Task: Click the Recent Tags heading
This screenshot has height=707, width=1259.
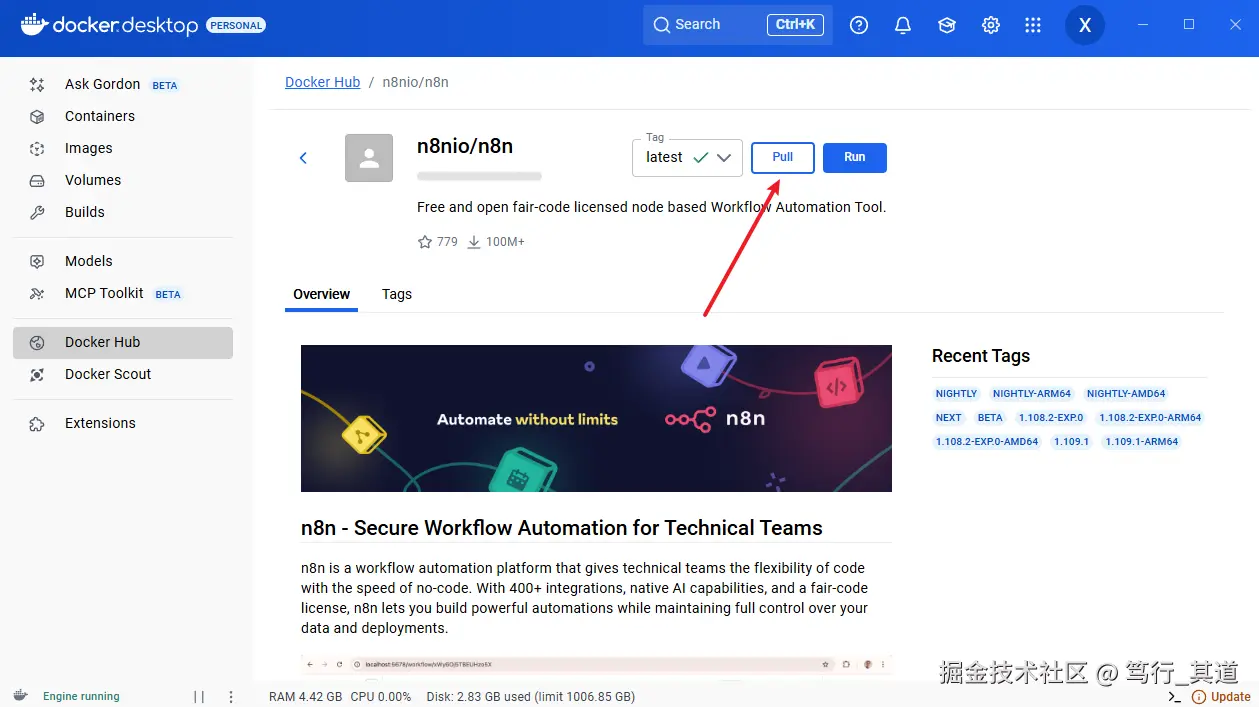Action: pos(981,356)
